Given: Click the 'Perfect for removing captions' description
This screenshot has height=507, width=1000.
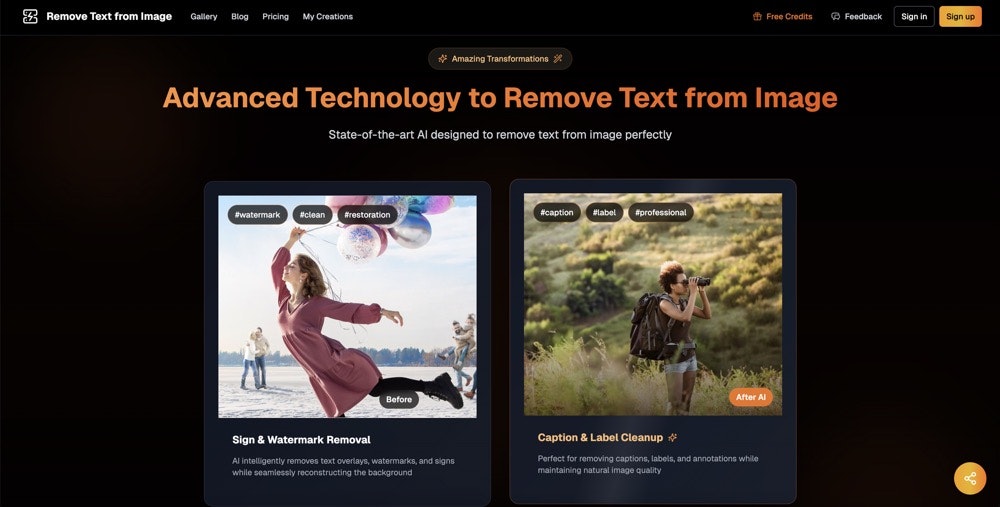Looking at the screenshot, I should tap(648, 464).
